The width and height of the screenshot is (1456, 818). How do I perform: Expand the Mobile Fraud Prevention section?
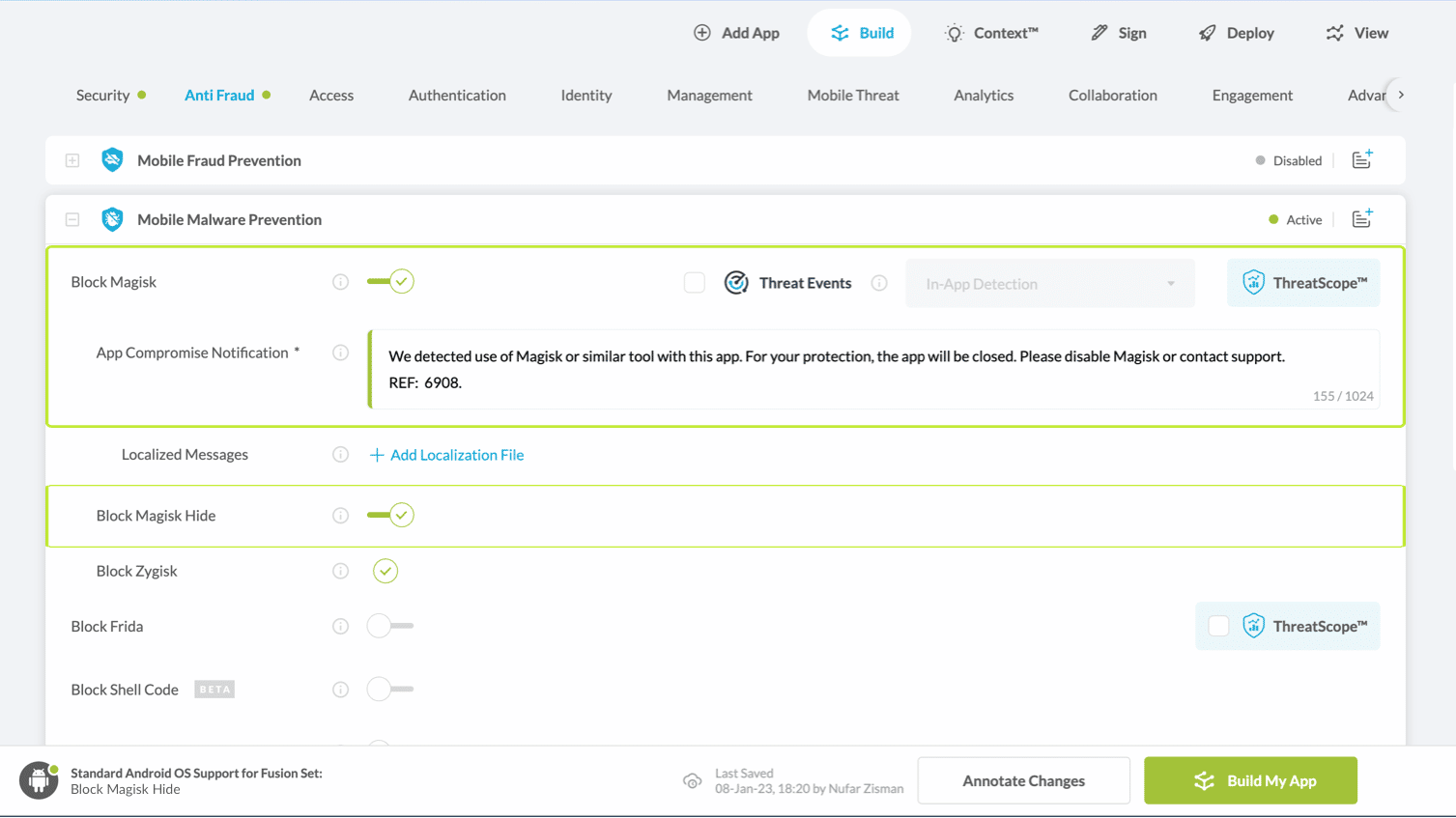point(72,160)
